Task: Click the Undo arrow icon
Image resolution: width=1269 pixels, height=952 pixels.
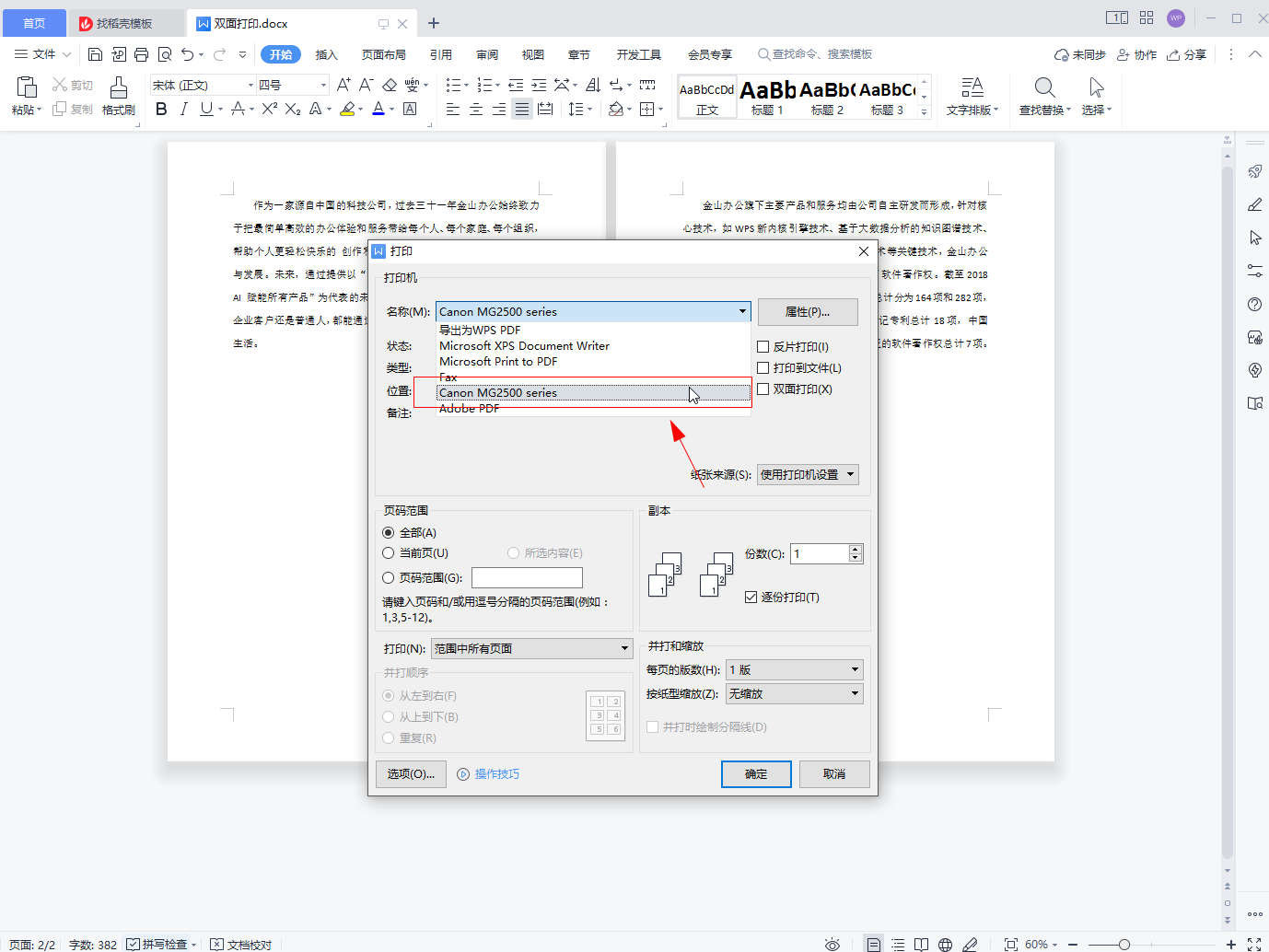Action: tap(188, 54)
